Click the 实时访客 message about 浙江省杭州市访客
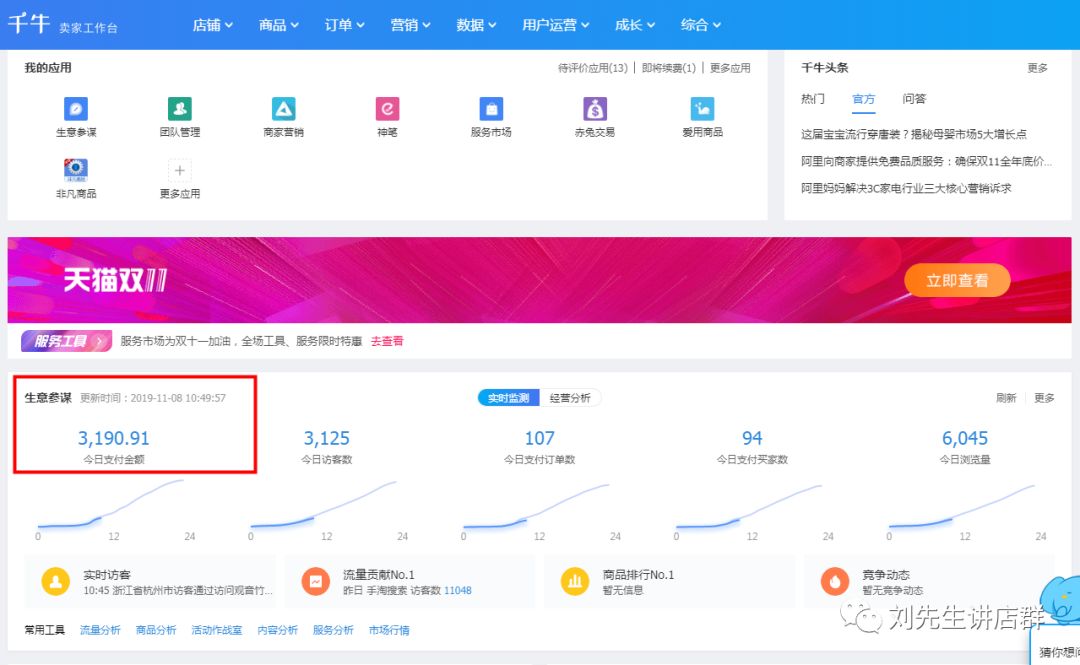 tap(178, 591)
